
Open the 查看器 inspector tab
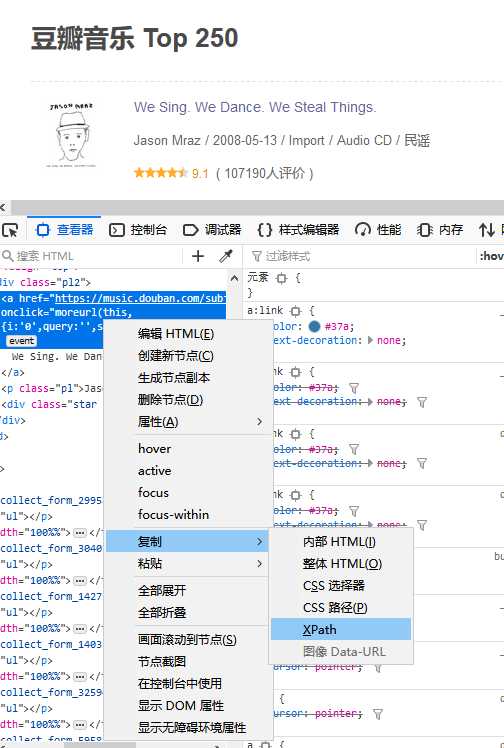(65, 230)
